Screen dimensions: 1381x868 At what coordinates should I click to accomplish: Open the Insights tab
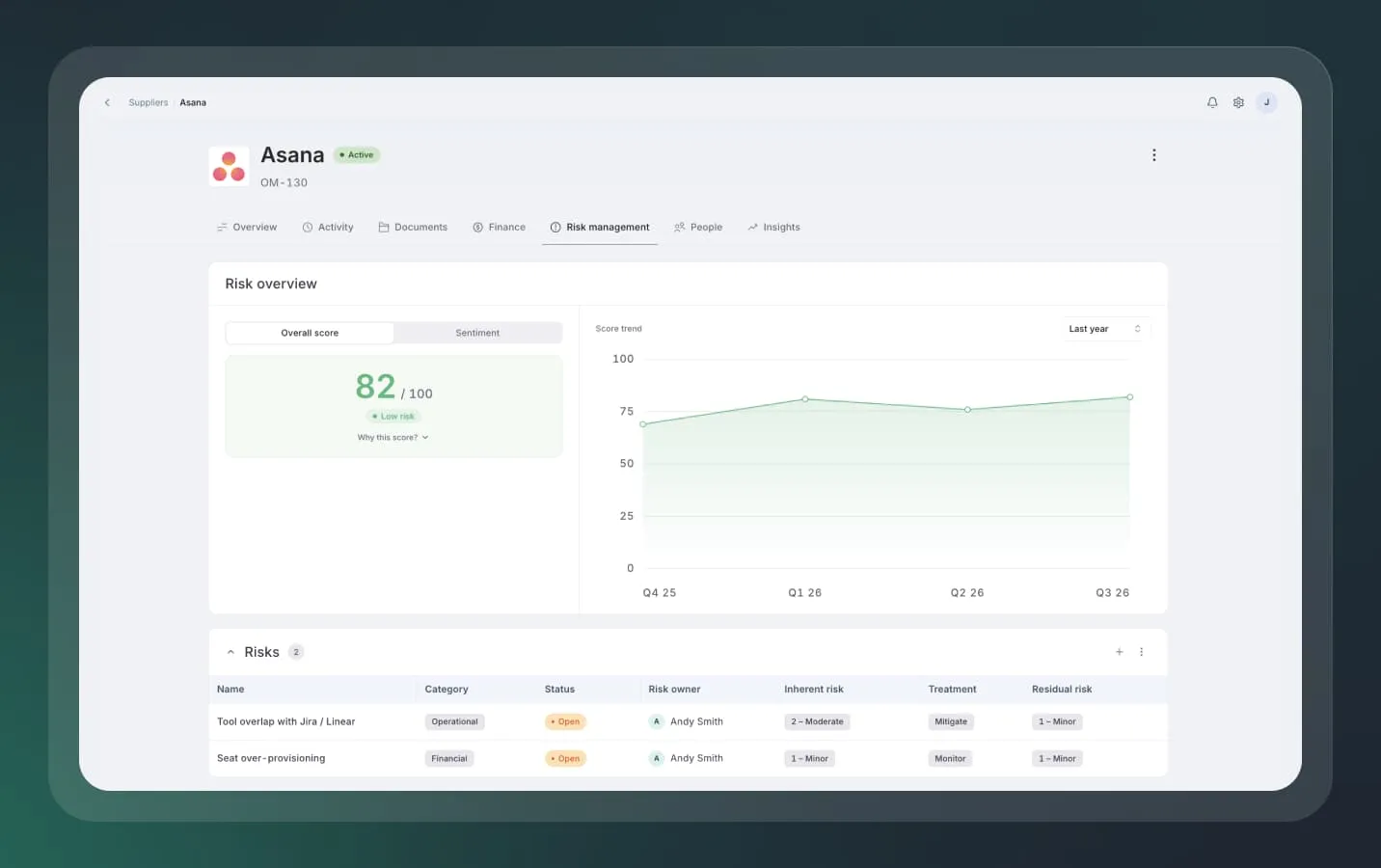point(773,228)
